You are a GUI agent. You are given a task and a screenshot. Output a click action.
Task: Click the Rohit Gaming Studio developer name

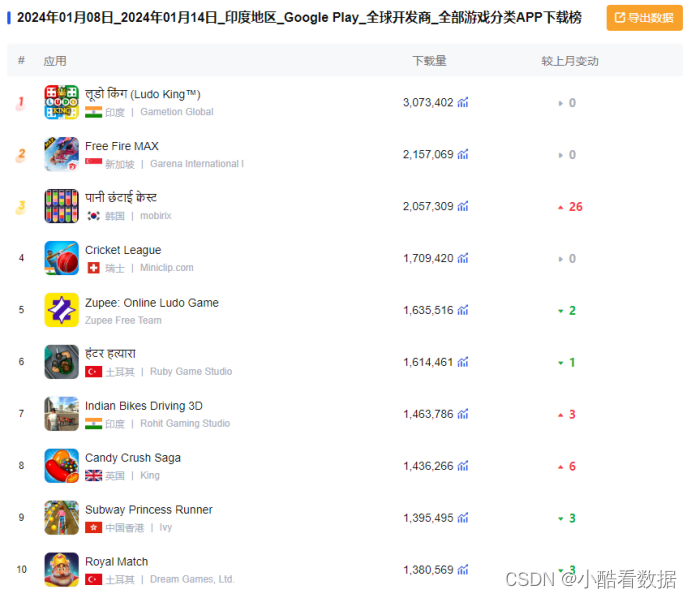[x=185, y=424]
